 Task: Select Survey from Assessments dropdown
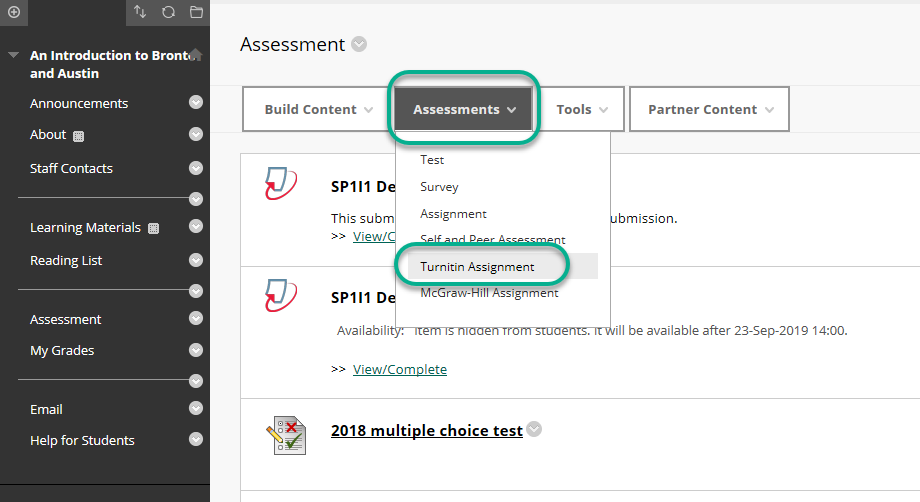(439, 187)
